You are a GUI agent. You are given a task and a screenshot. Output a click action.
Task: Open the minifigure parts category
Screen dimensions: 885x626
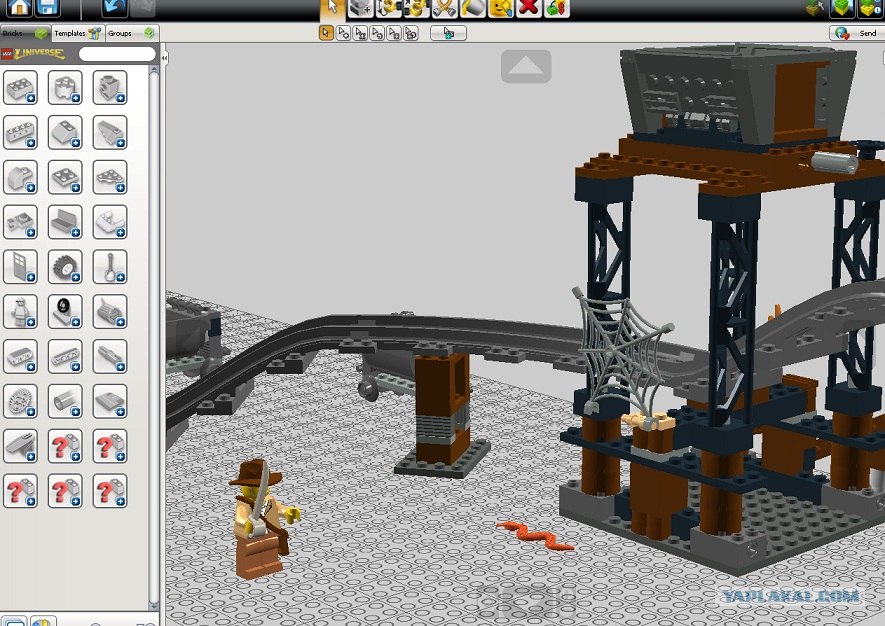[x=20, y=311]
